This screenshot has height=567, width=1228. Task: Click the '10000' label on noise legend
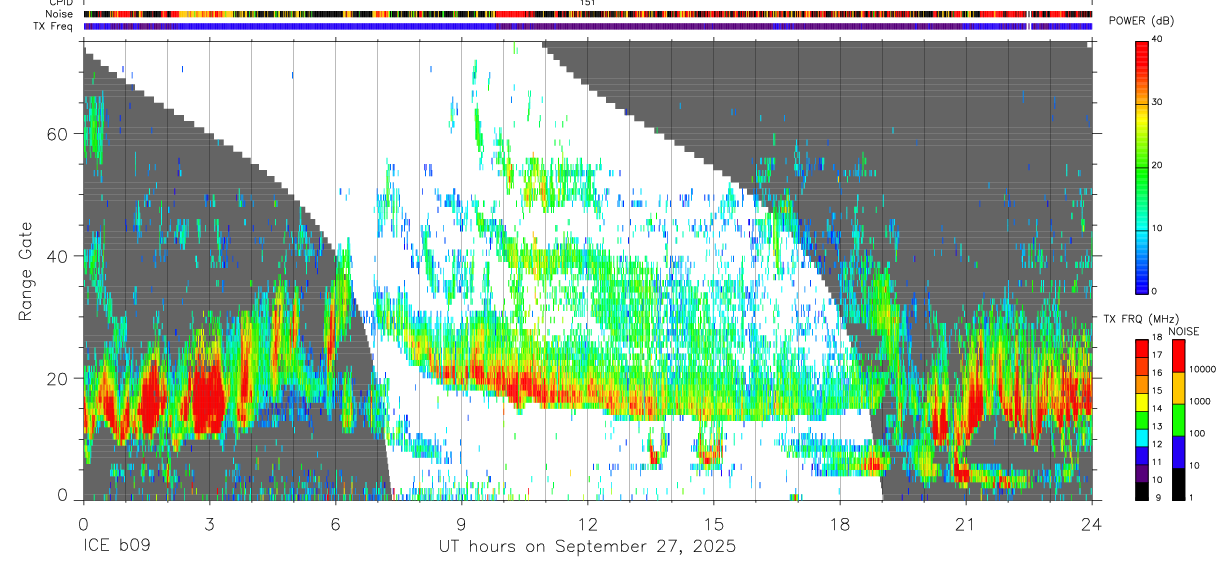pyautogui.click(x=1204, y=369)
